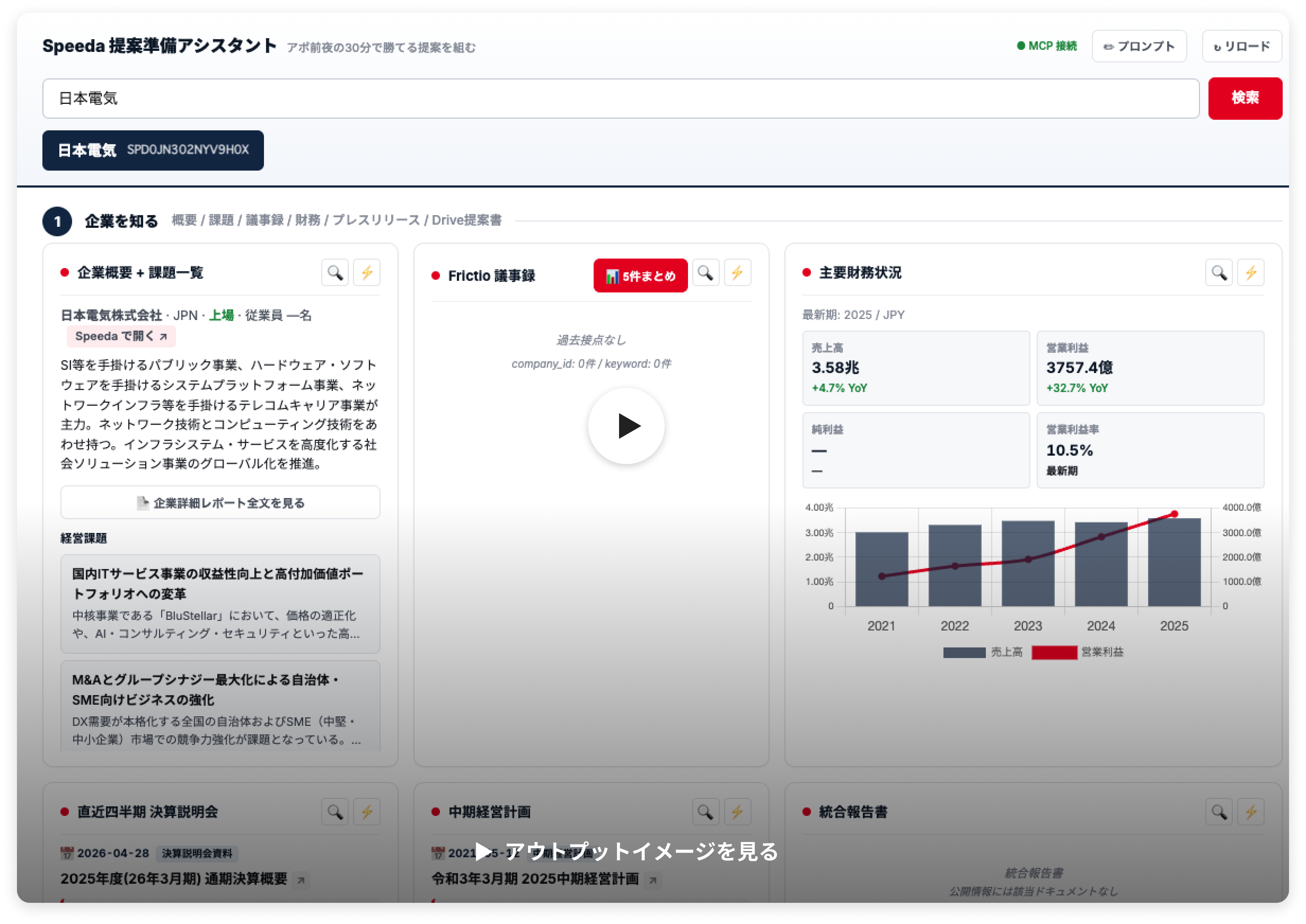The height and width of the screenshot is (924, 1306).
Task: Click the magnifier icon in 企業概要 + 課題一覧 card
Action: coord(335,273)
